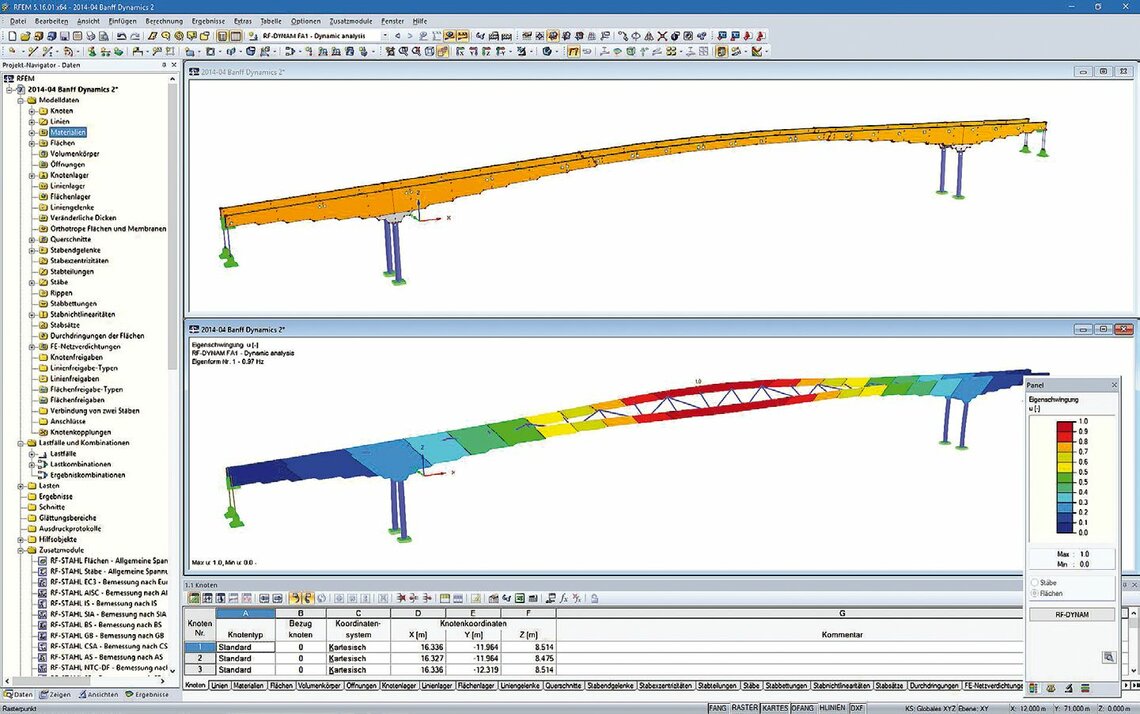Viewport: 1140px width, 714px height.
Task: Switch navigator to Ansichten tab
Action: pos(98,694)
